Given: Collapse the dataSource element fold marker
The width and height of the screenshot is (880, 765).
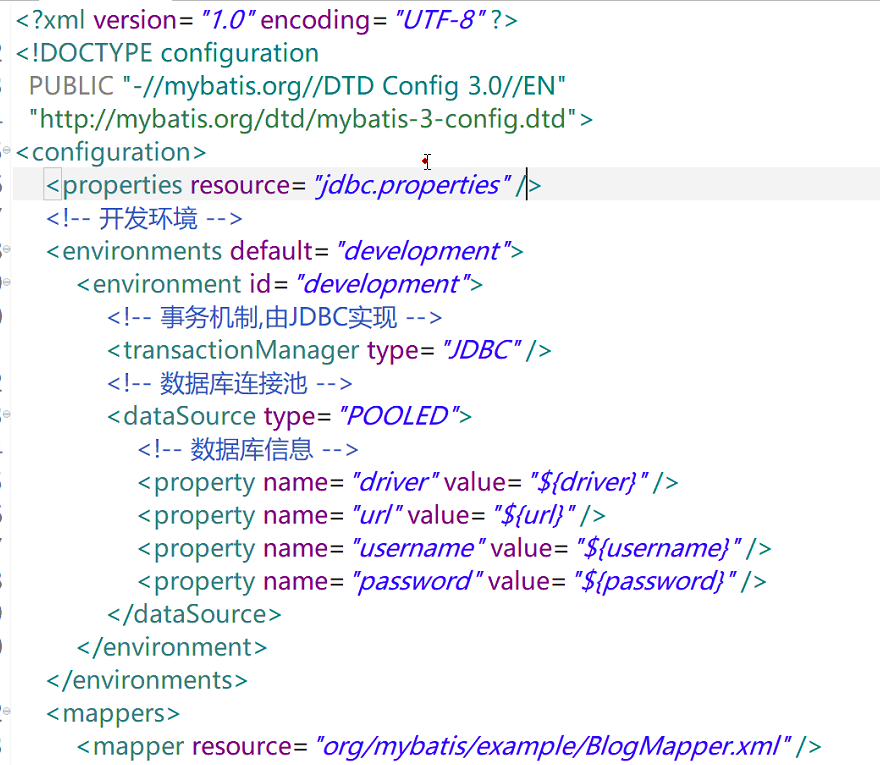Looking at the screenshot, I should click(x=6, y=414).
